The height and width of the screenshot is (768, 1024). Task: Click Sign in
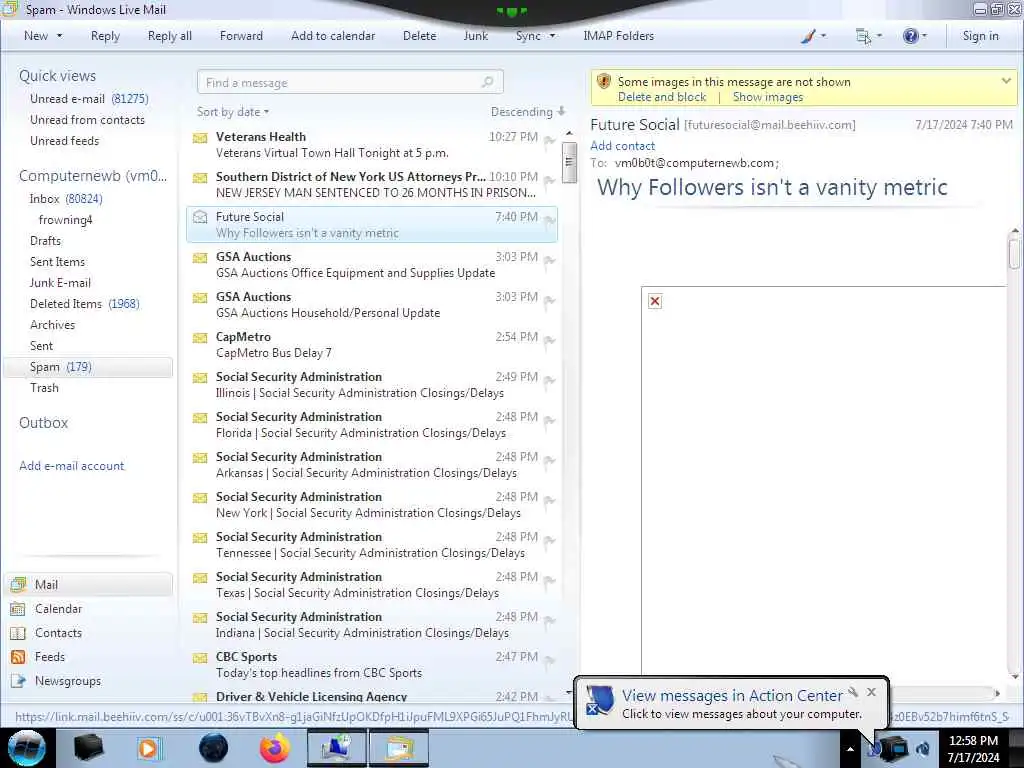click(x=980, y=36)
